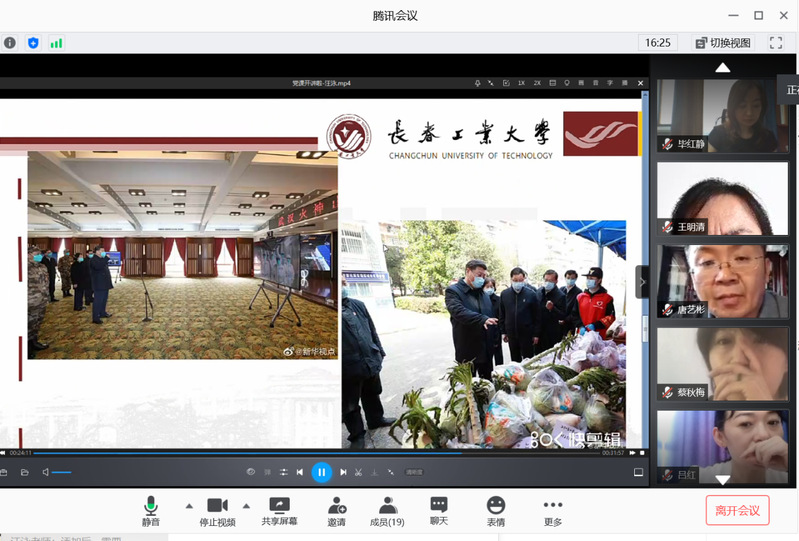
Task: Expand audio options arrow beside 静音
Action: (189, 506)
